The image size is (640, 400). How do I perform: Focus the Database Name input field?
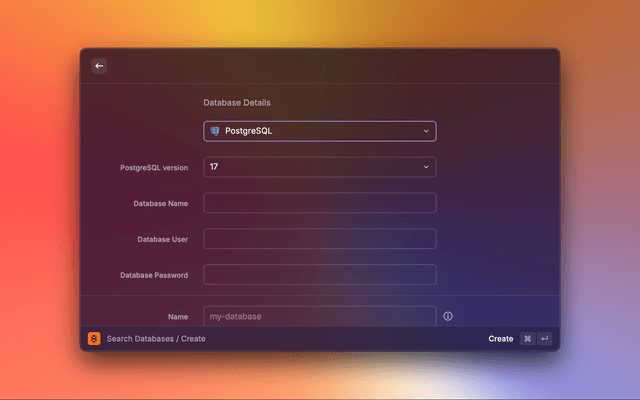(319, 203)
